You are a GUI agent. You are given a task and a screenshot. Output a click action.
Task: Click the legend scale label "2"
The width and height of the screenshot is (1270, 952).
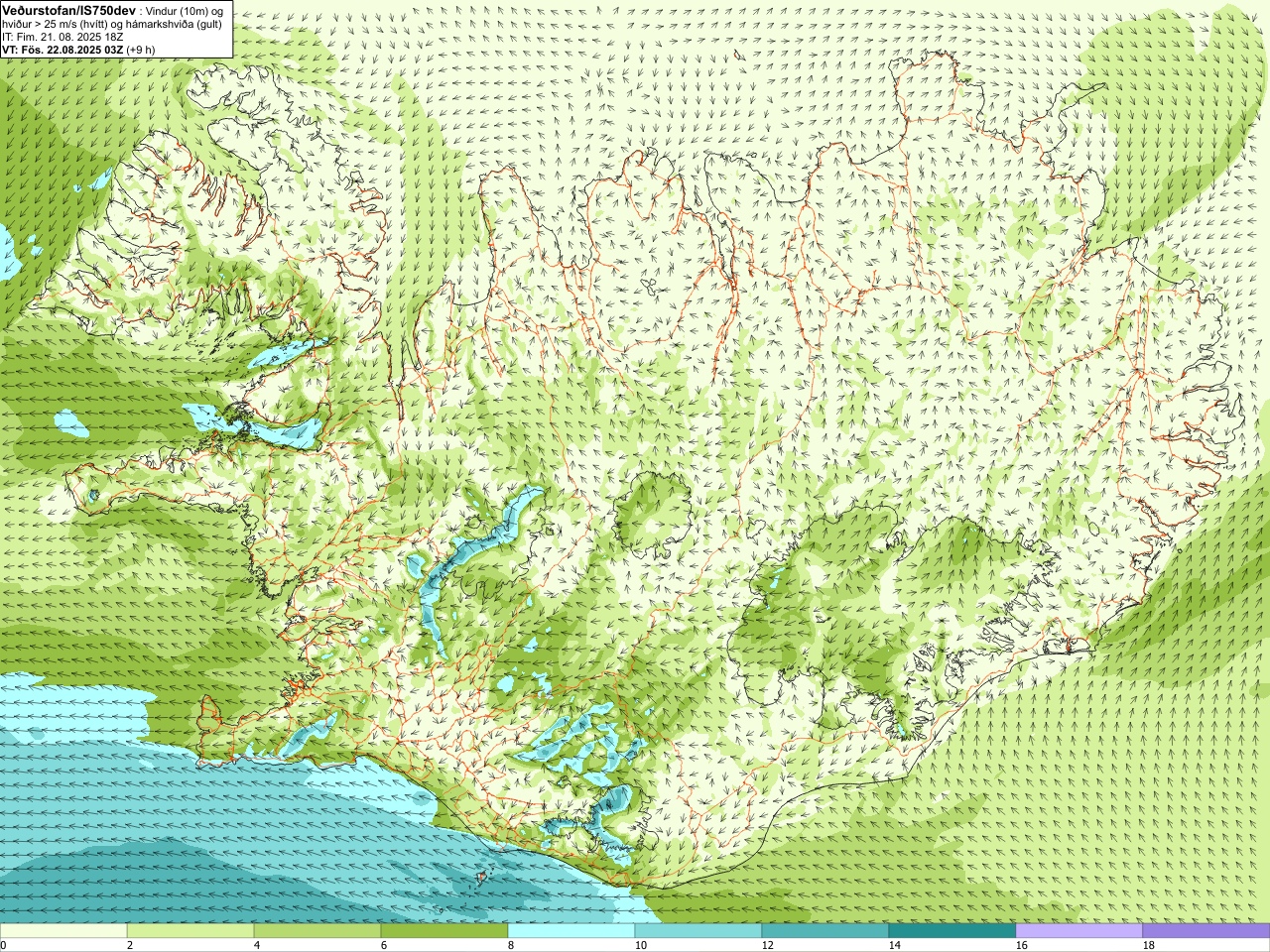point(130,945)
